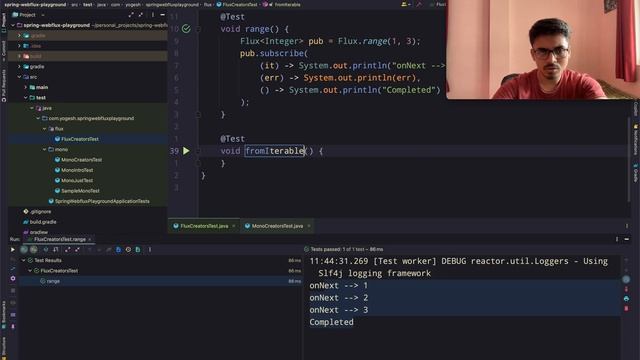Open the Gradle tool window on right stripe

(636, 173)
